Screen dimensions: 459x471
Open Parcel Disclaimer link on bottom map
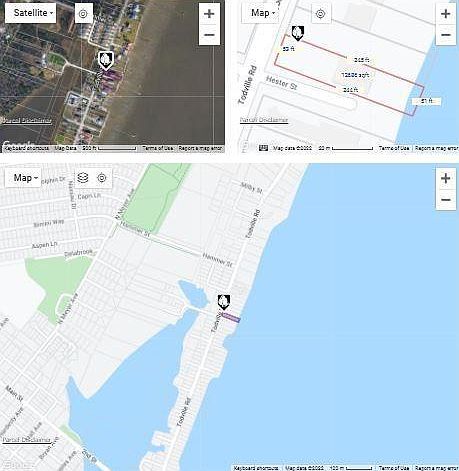pyautogui.click(x=27, y=440)
